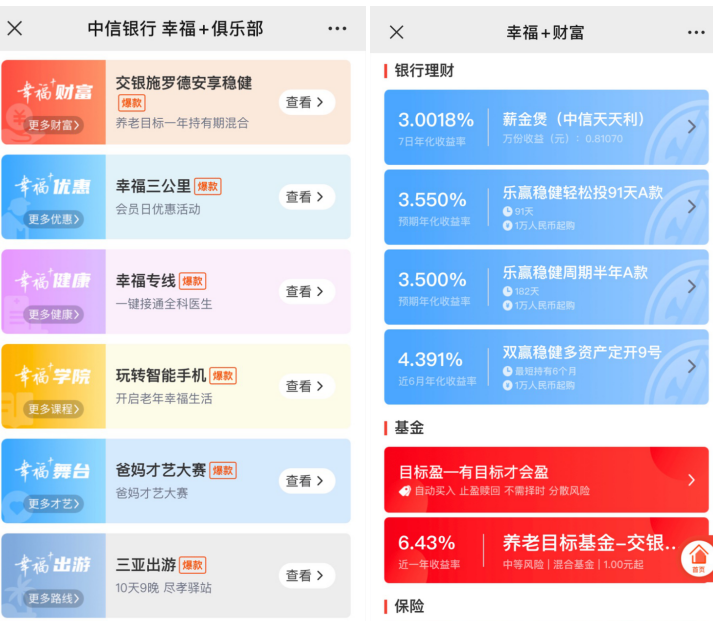Open 双赢稳健多资产定开9号 product card
713x621 pixels.
(x=545, y=367)
